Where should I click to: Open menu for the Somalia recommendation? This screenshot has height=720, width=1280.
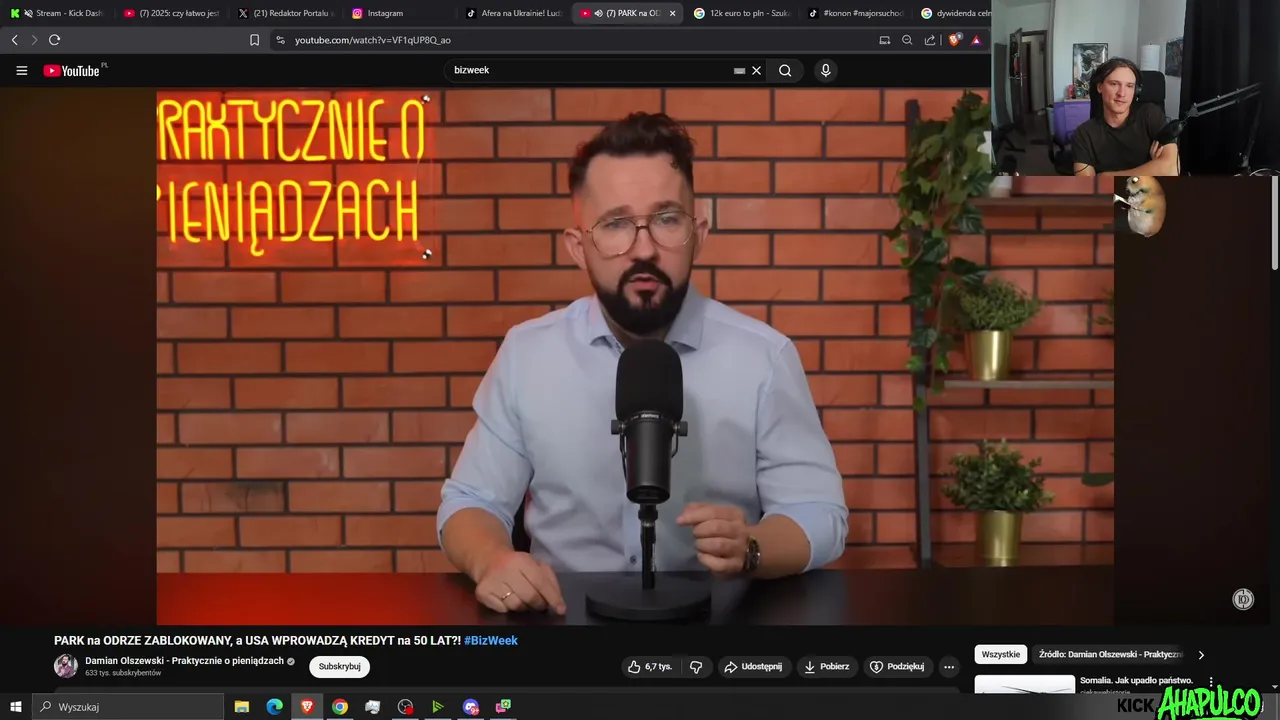click(x=1211, y=682)
